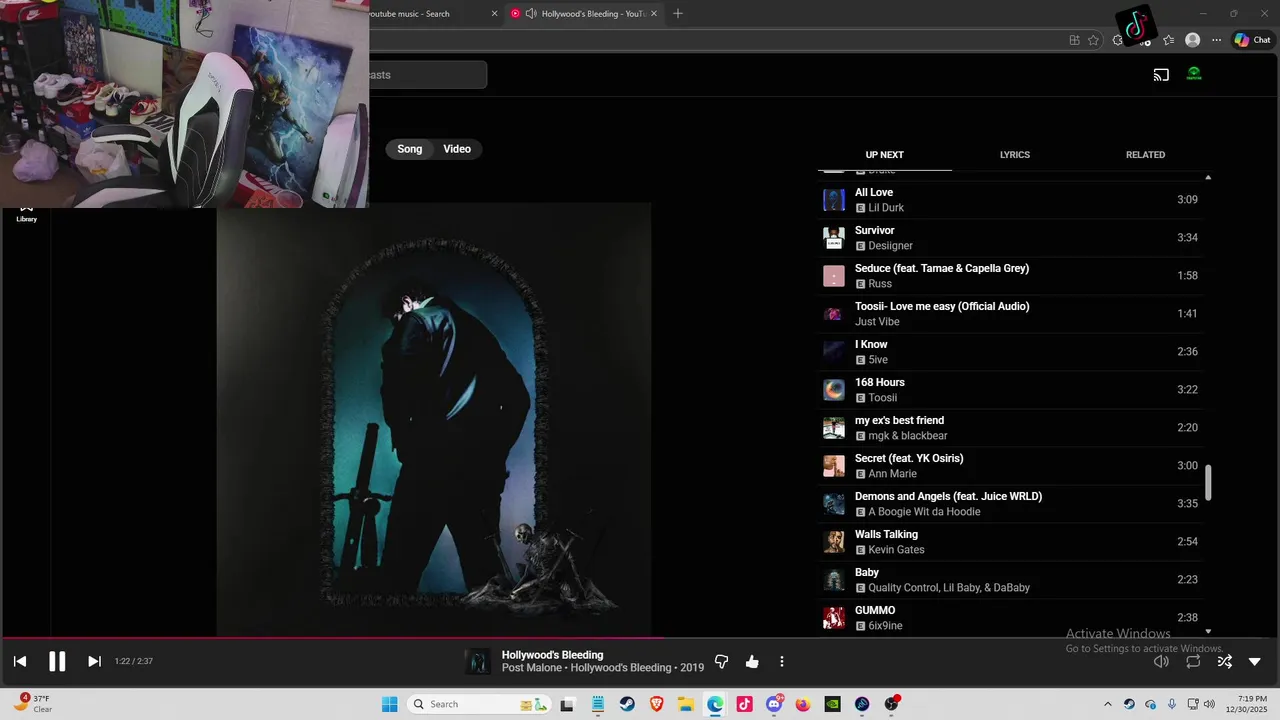
Task: Open the browser favorites list
Action: click(x=1168, y=40)
